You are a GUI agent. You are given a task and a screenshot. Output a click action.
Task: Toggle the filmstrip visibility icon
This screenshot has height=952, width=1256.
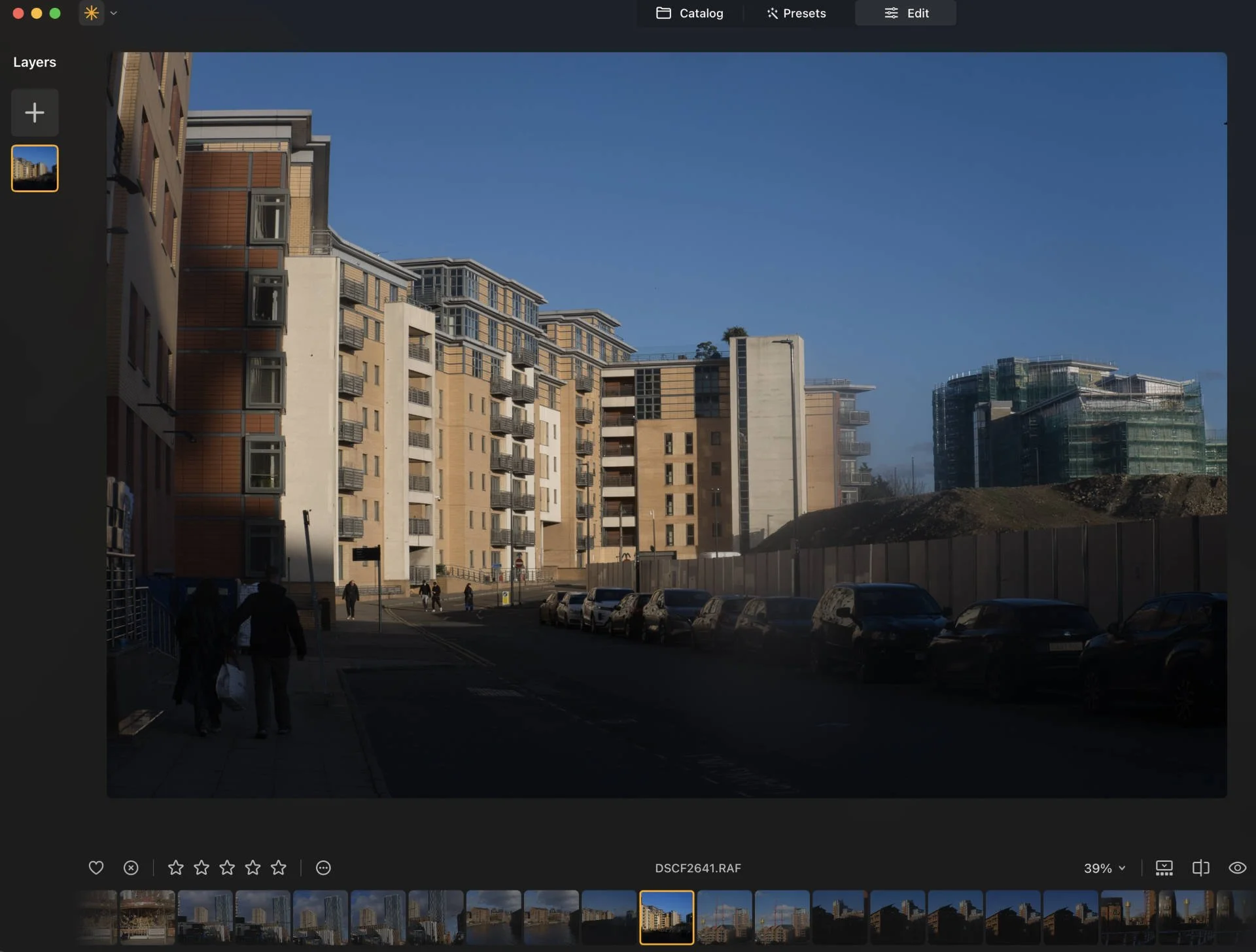(1164, 868)
